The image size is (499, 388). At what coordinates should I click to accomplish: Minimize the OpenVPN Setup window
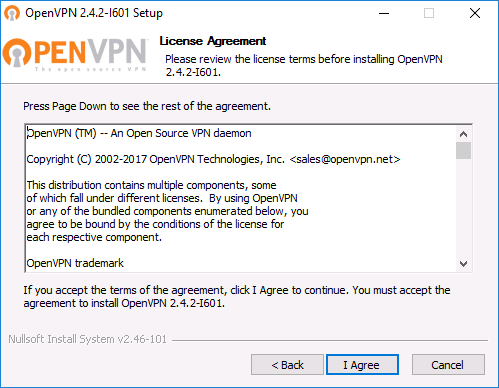pos(384,13)
